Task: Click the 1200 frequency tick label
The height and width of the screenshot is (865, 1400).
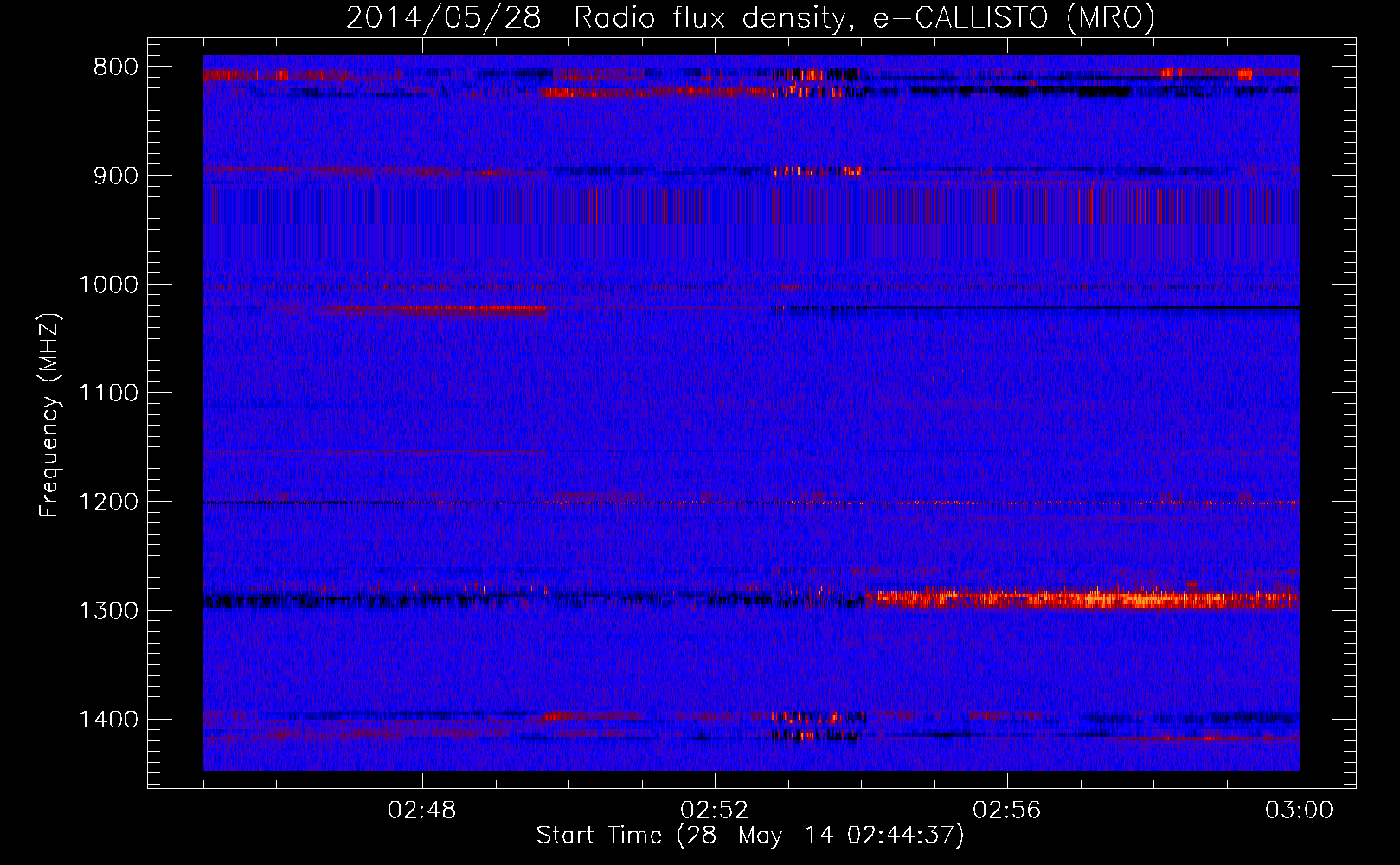Action: (x=108, y=503)
